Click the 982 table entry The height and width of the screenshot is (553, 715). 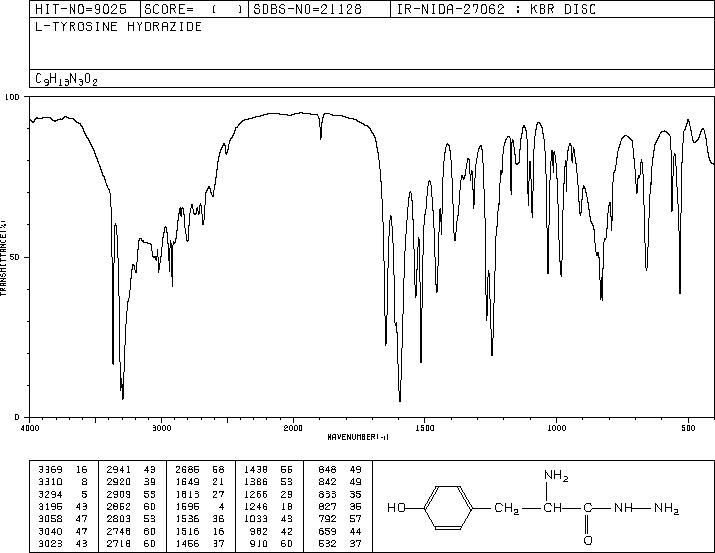pos(258,531)
